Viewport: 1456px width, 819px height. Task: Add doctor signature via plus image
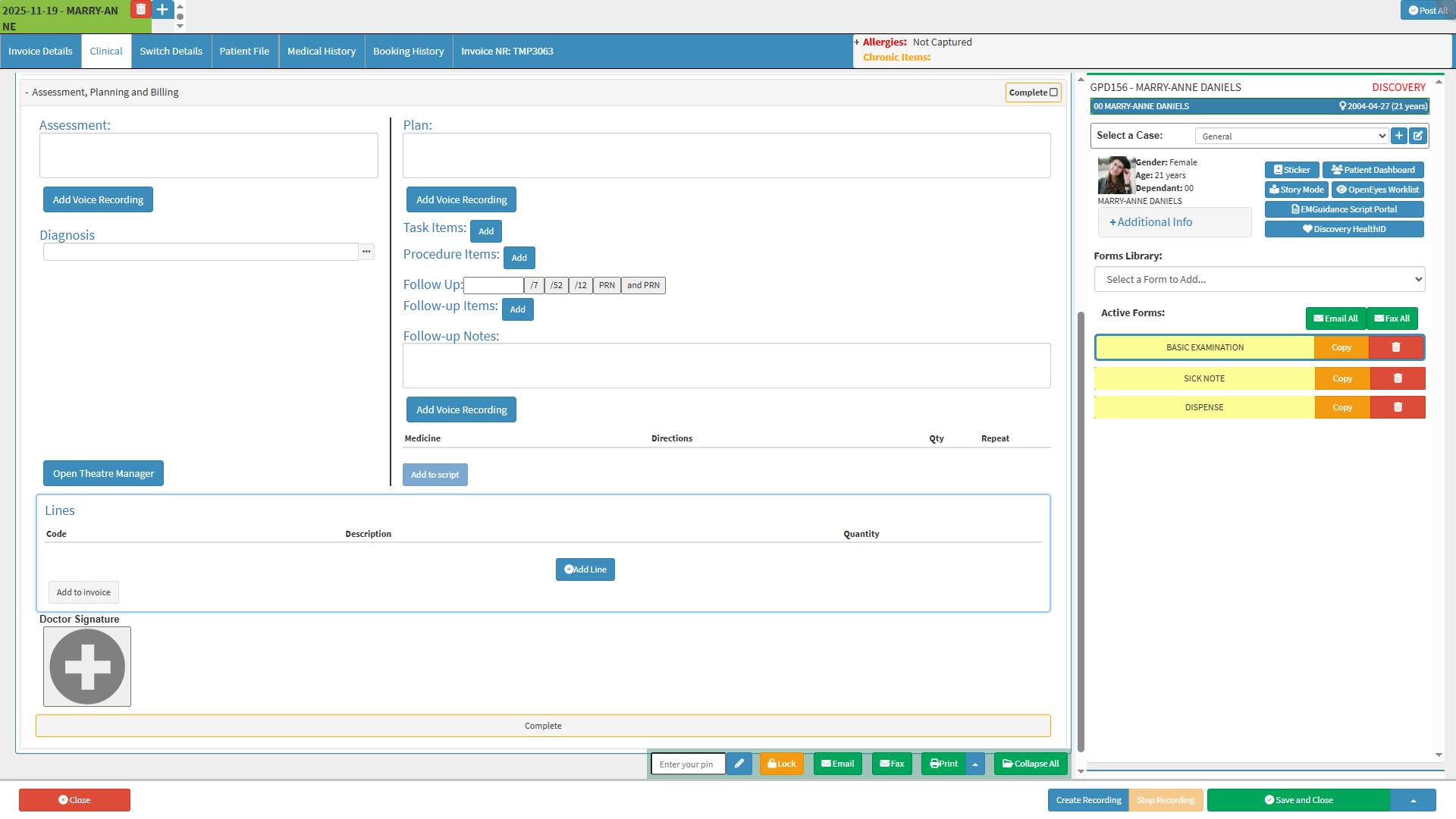coord(87,667)
